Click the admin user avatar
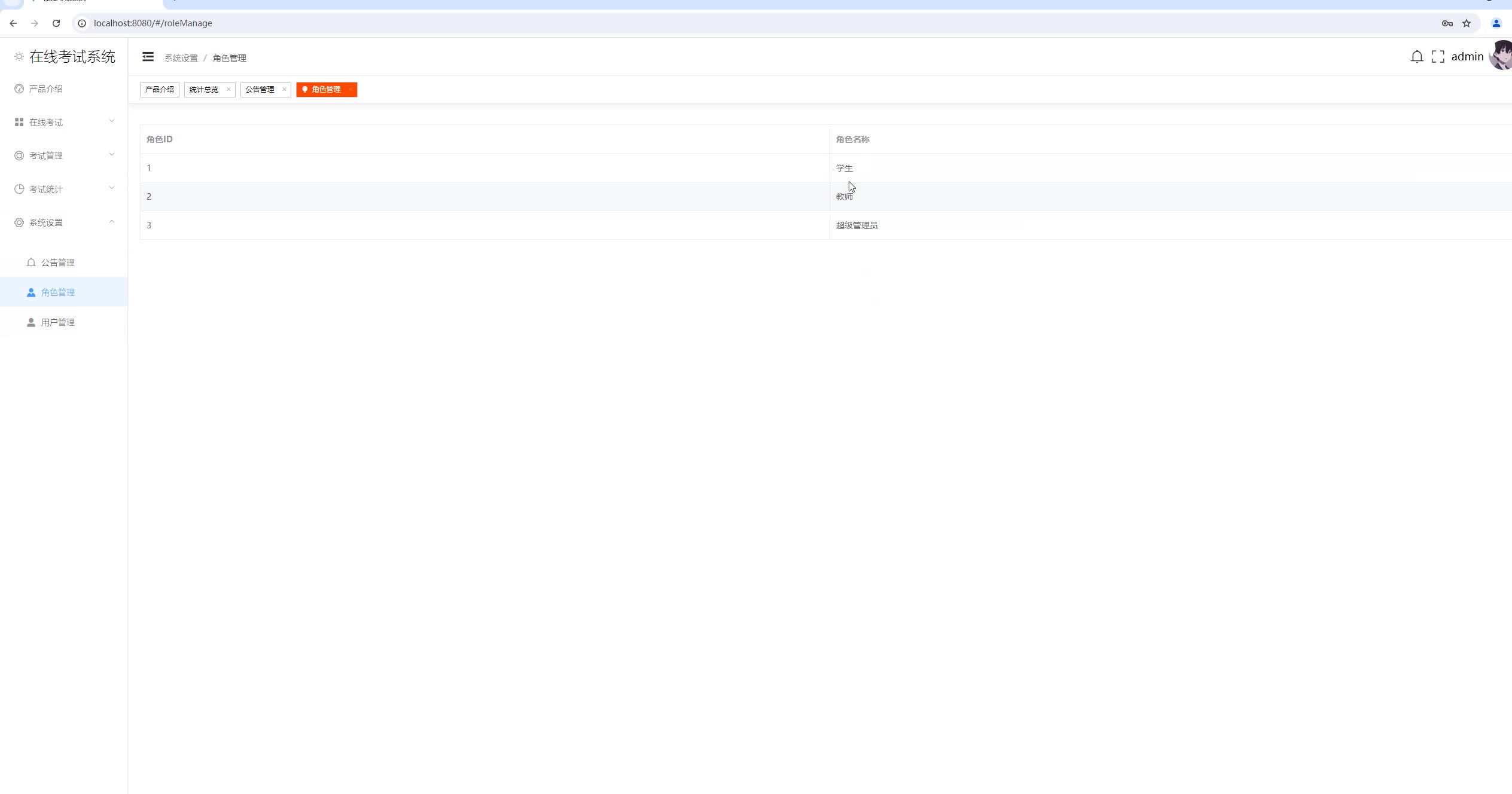Image resolution: width=1512 pixels, height=794 pixels. click(1501, 56)
